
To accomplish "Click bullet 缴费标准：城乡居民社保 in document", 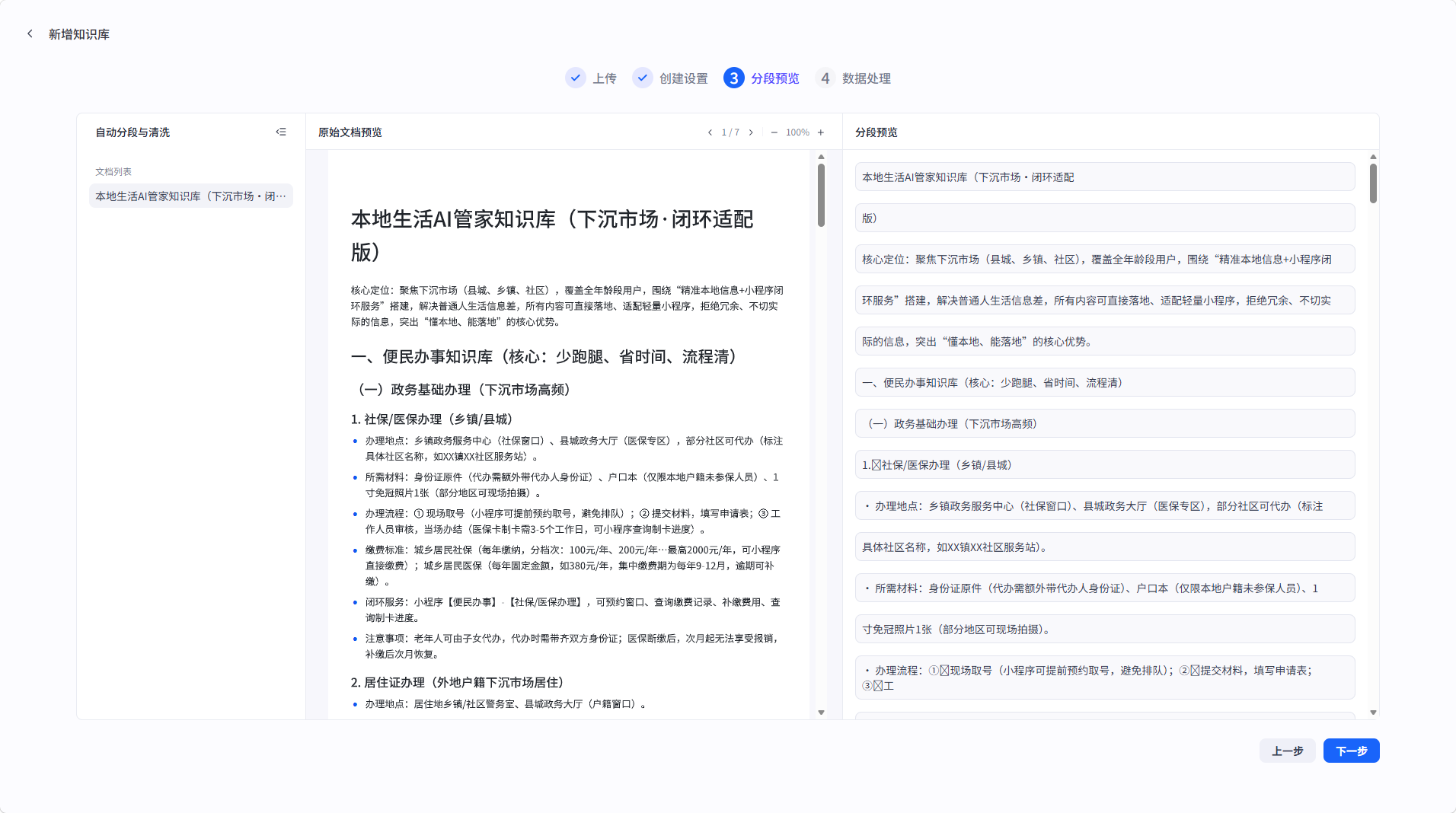I will [573, 566].
